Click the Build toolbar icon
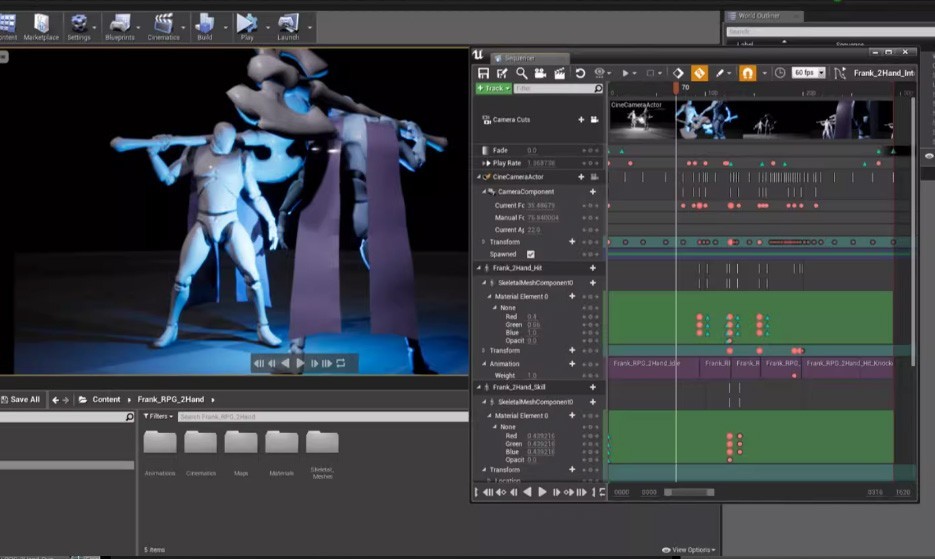This screenshot has height=559, width=935. tap(204, 27)
